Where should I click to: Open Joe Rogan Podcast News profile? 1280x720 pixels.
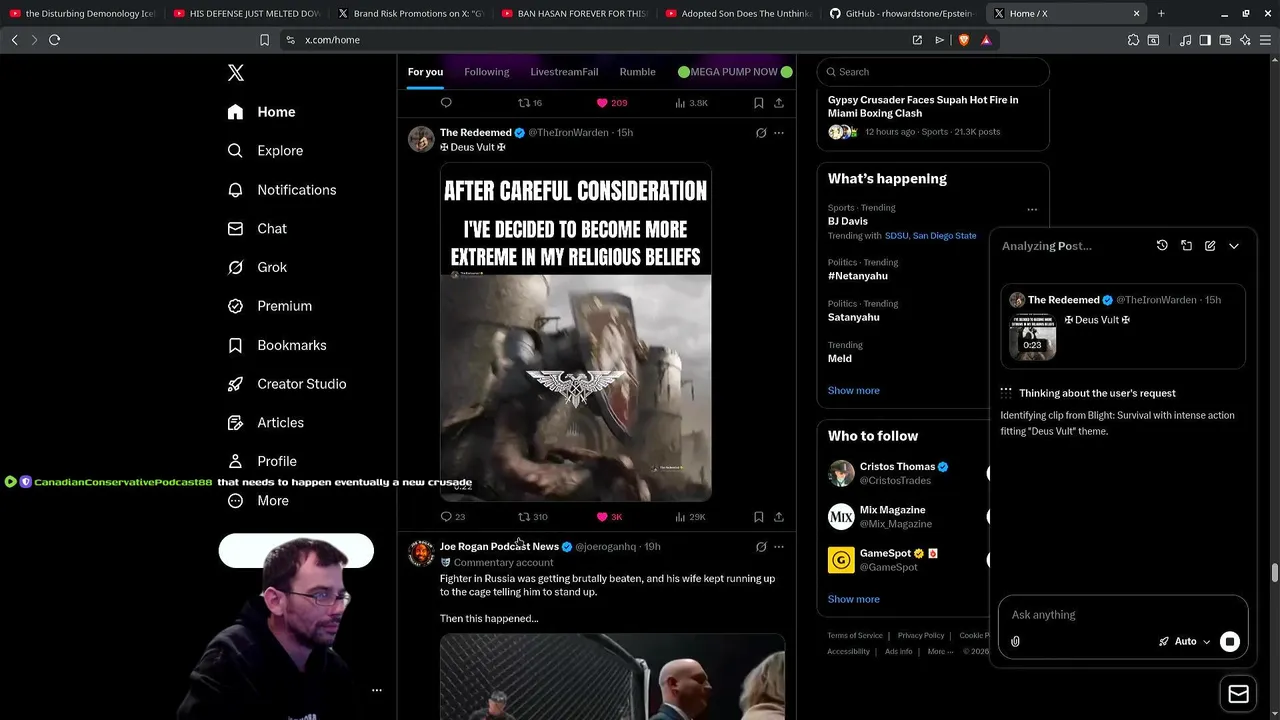click(x=499, y=547)
